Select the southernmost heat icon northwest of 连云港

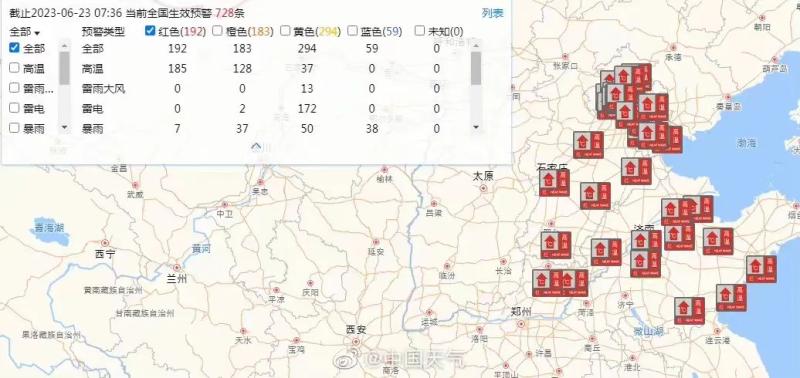tap(689, 311)
